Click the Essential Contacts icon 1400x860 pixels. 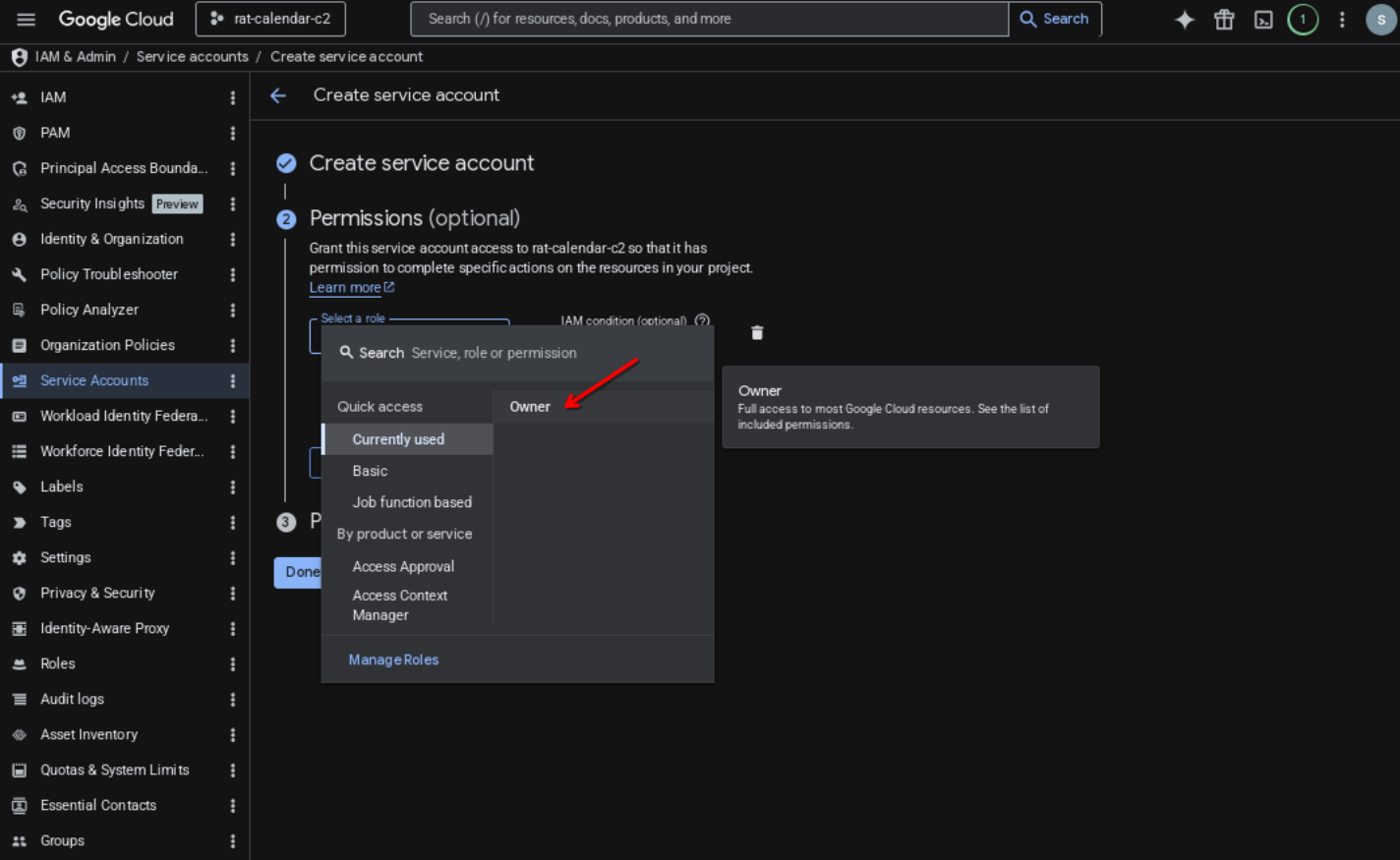19,805
